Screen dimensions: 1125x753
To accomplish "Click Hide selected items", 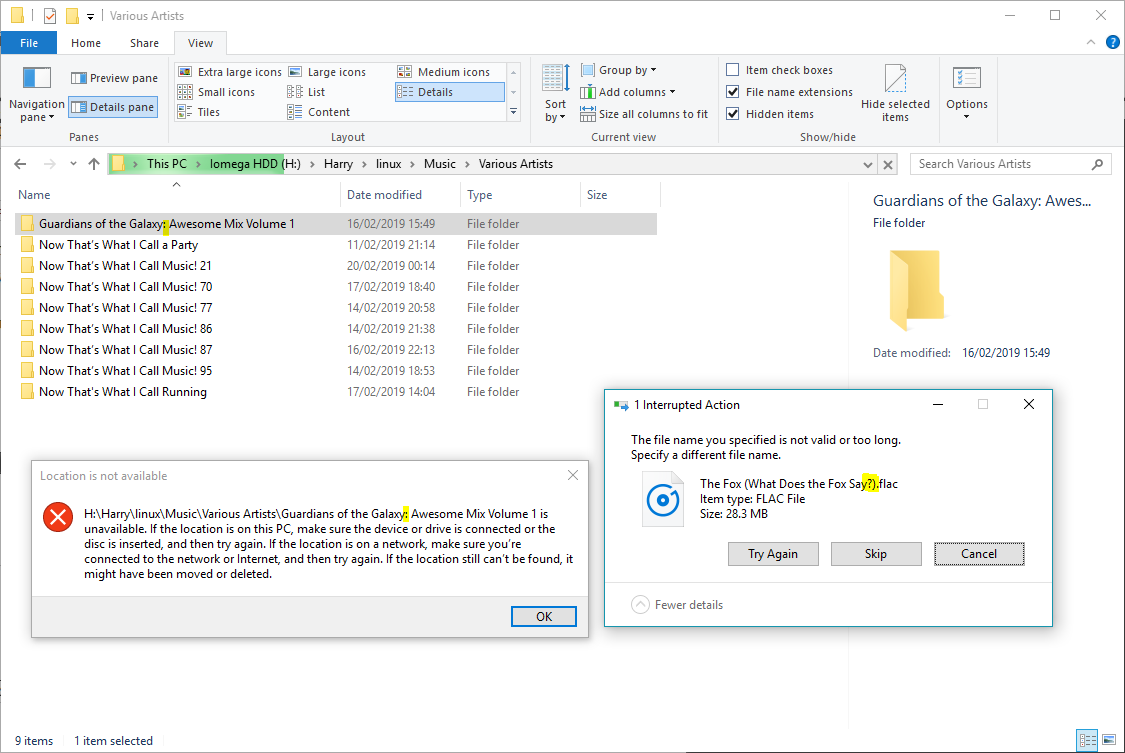I will (x=895, y=94).
